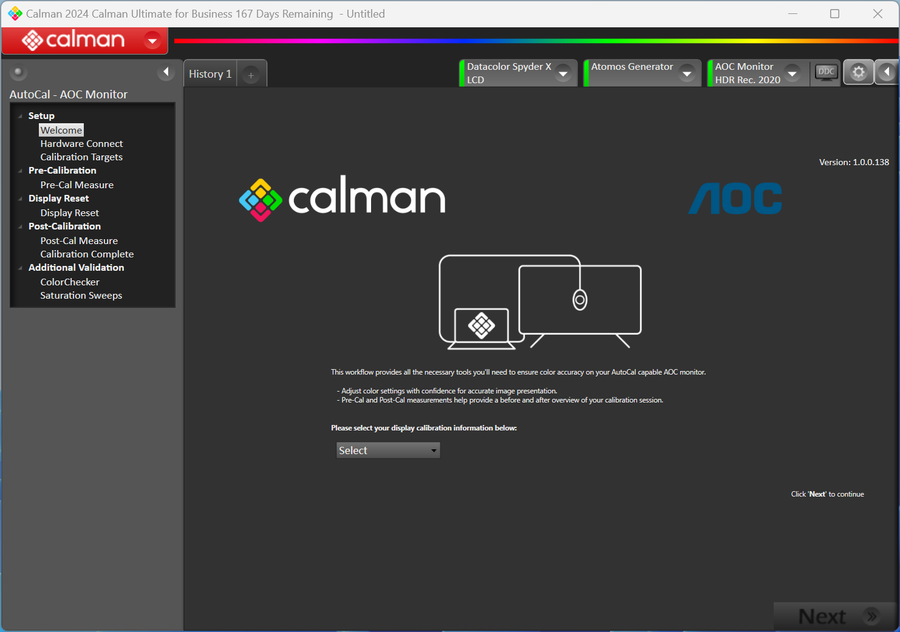Click the Calman dropdown arrow in red header
900x632 pixels.
point(152,41)
